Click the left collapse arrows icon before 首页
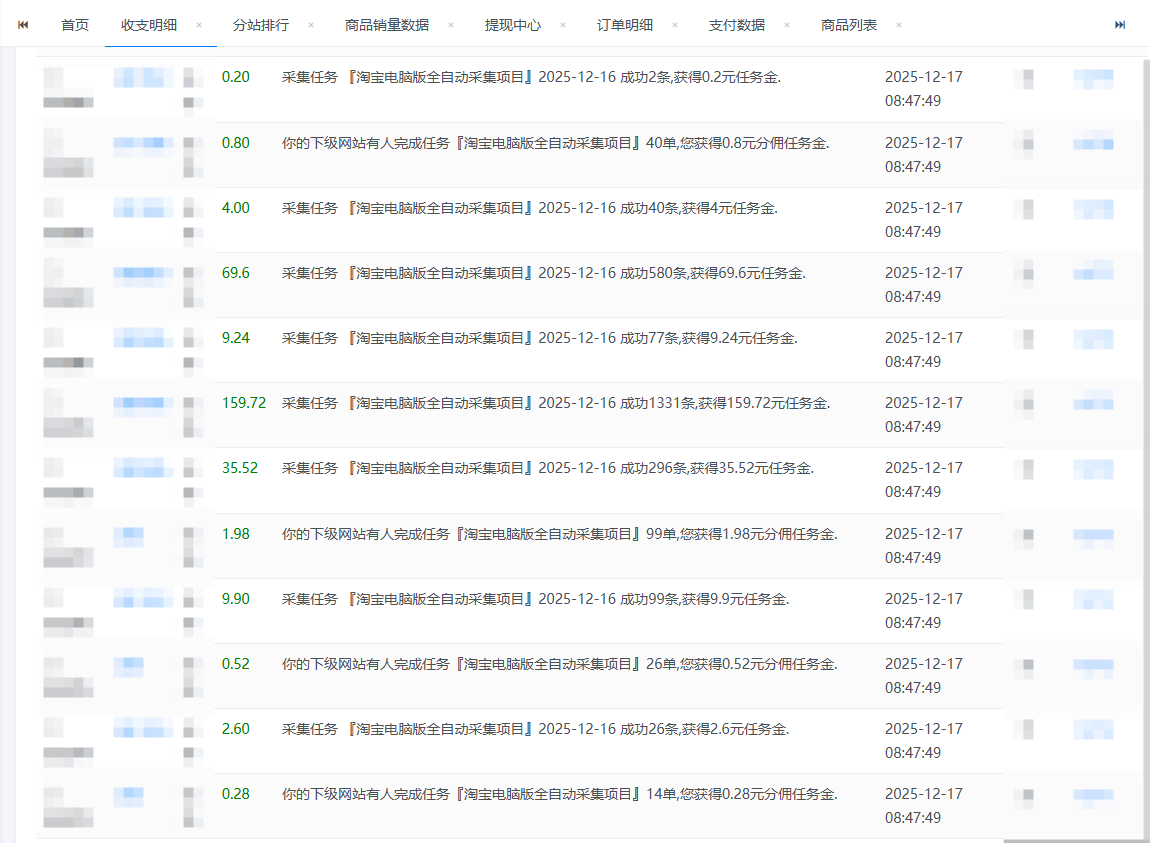 click(22, 23)
